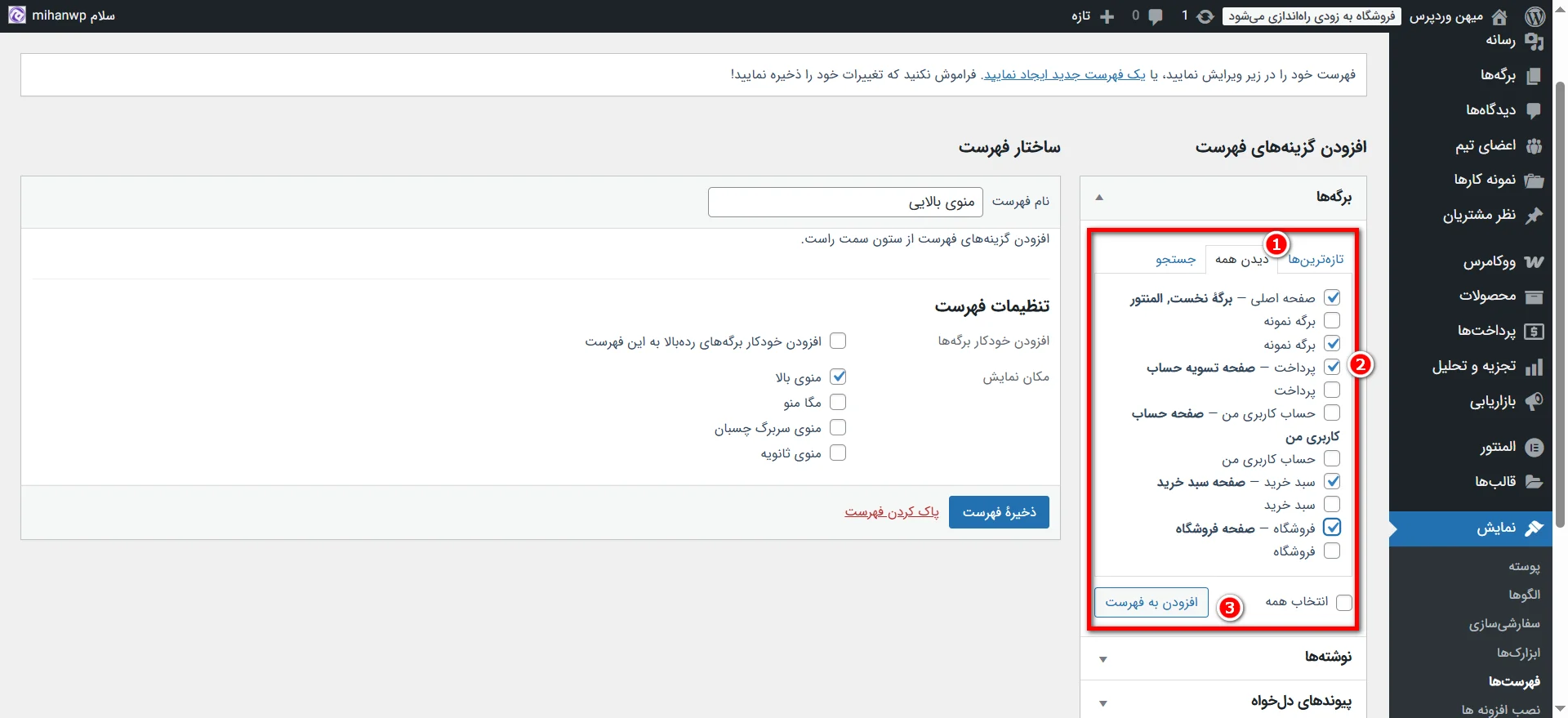Check منوی ثانویه display location
Image resolution: width=1568 pixels, height=718 pixels.
click(x=838, y=453)
